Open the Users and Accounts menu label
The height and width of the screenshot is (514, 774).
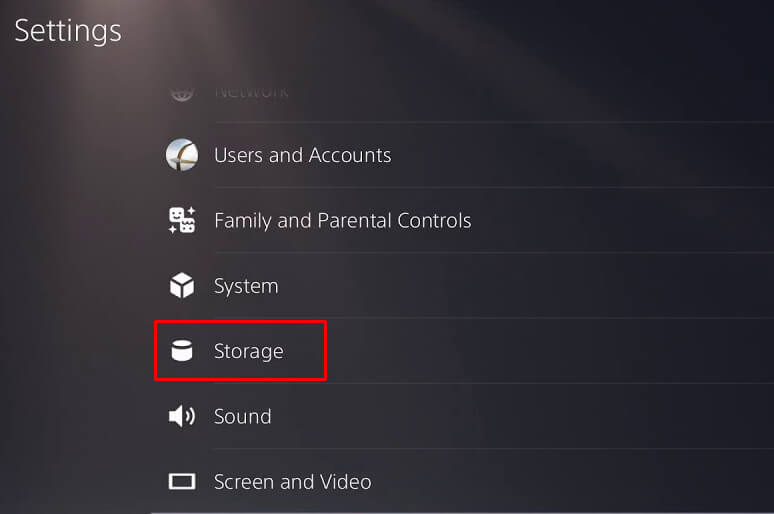(302, 155)
